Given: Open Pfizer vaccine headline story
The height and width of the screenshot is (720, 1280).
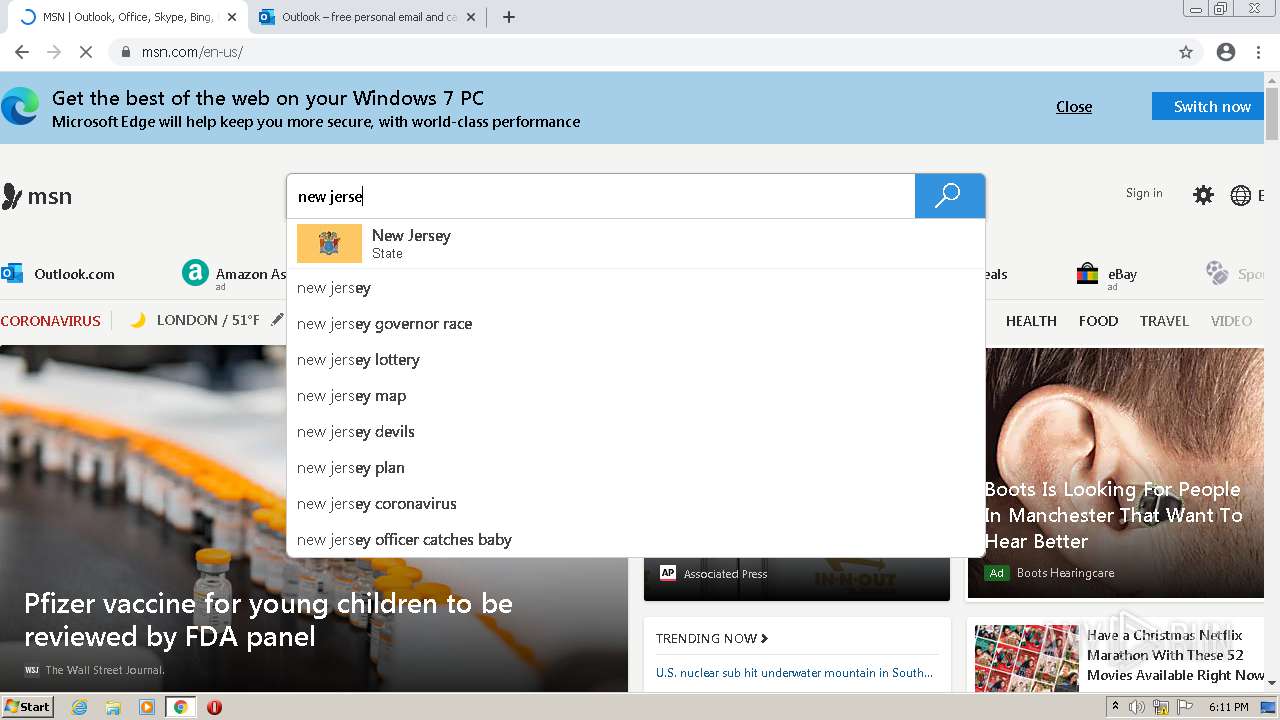Looking at the screenshot, I should 268,620.
